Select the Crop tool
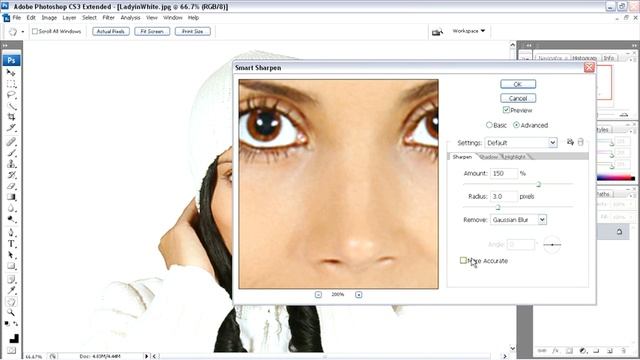The image size is (640, 360). click(11, 117)
